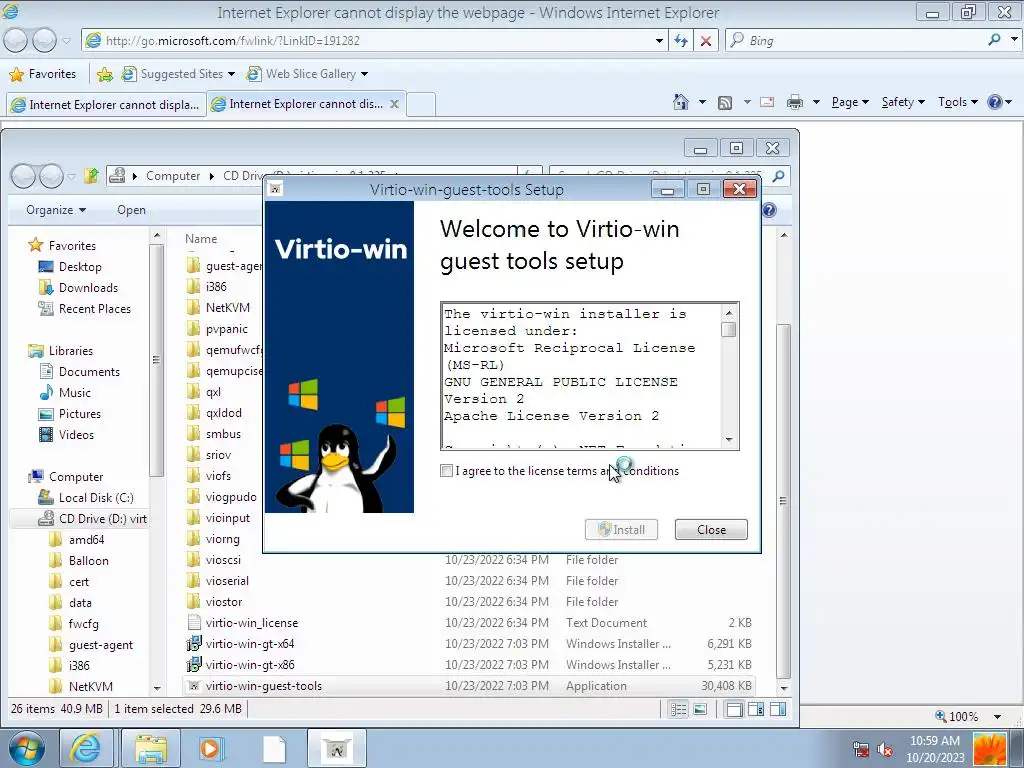Click the IE Help icon
Image resolution: width=1024 pixels, height=768 pixels.
(x=995, y=102)
